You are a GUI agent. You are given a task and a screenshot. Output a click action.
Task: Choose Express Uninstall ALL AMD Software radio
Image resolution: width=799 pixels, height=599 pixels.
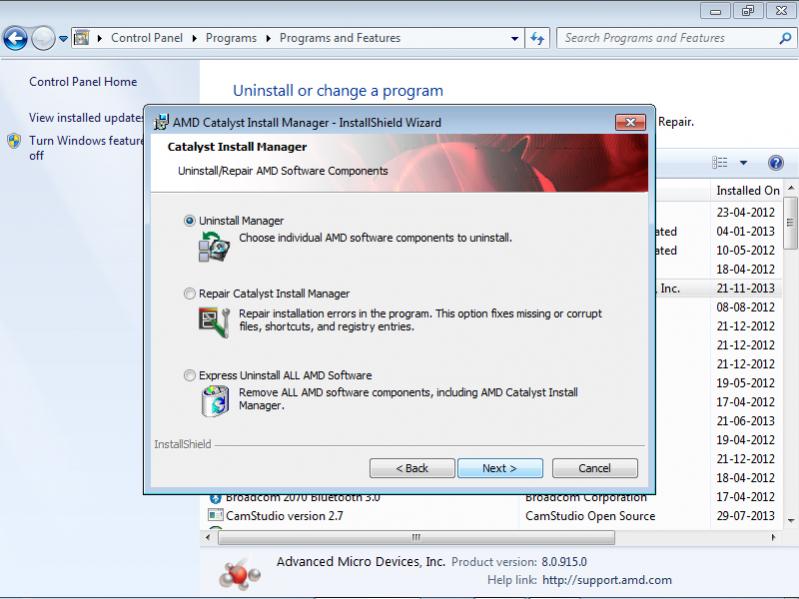tap(190, 376)
